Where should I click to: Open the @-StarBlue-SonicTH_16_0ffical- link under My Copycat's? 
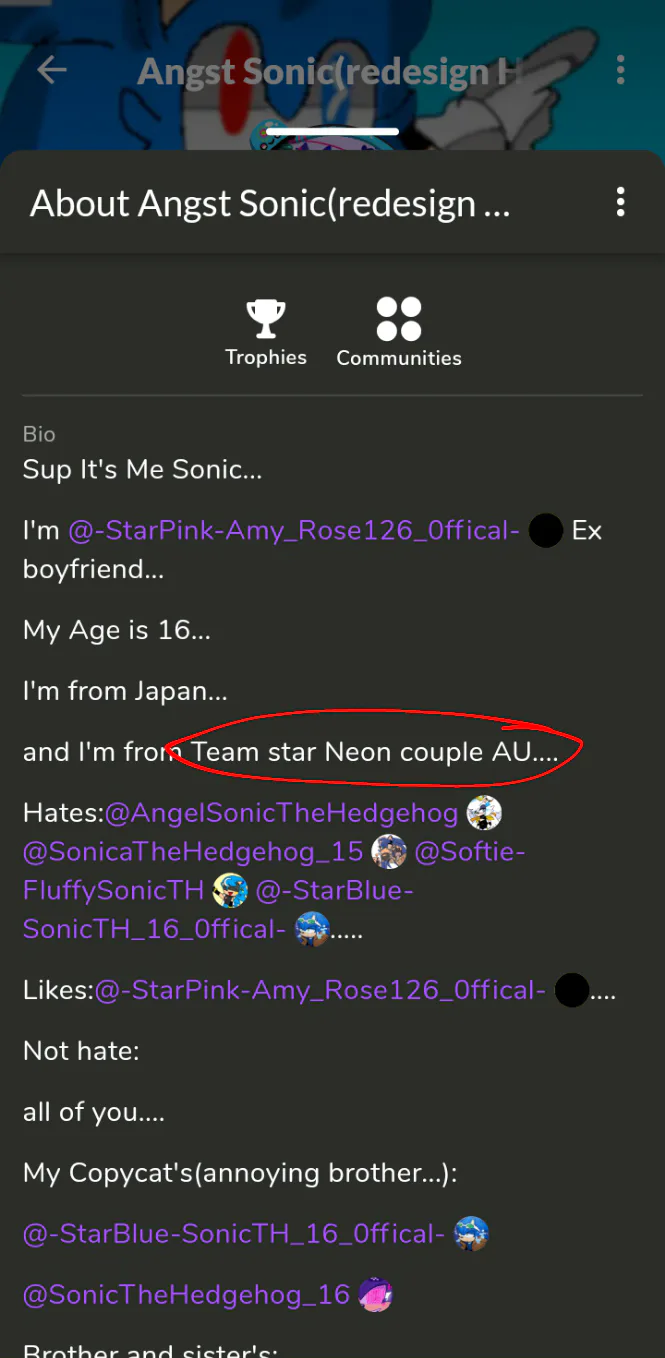pos(234,1234)
